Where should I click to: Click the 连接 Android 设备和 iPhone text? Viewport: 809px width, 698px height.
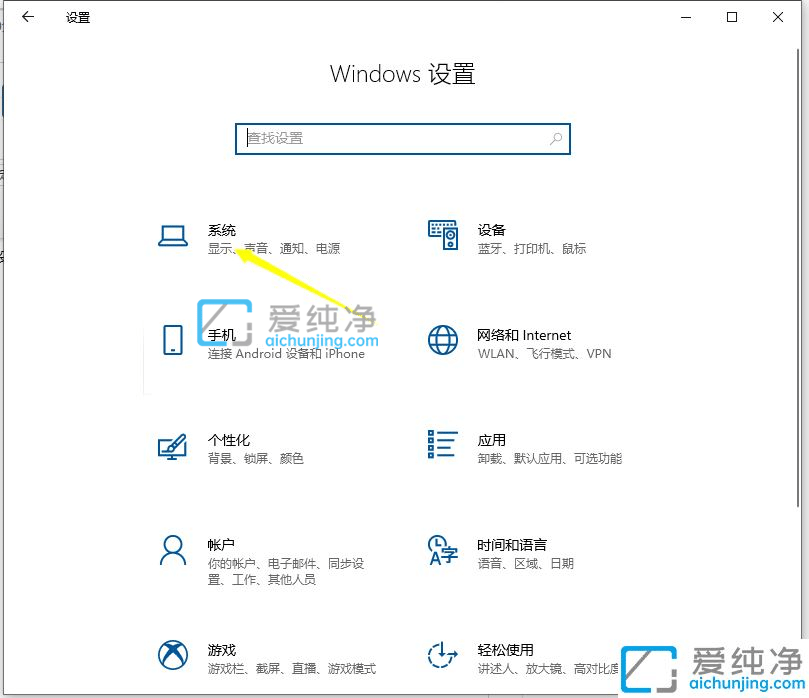(286, 354)
